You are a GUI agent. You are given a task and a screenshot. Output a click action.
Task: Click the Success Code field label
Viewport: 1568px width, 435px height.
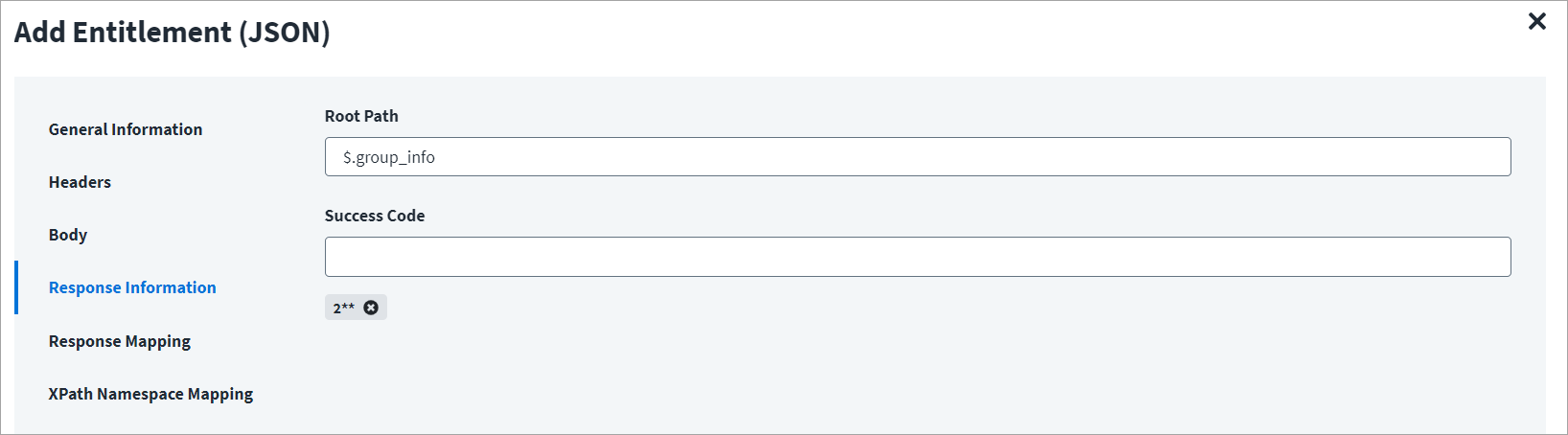pos(375,216)
